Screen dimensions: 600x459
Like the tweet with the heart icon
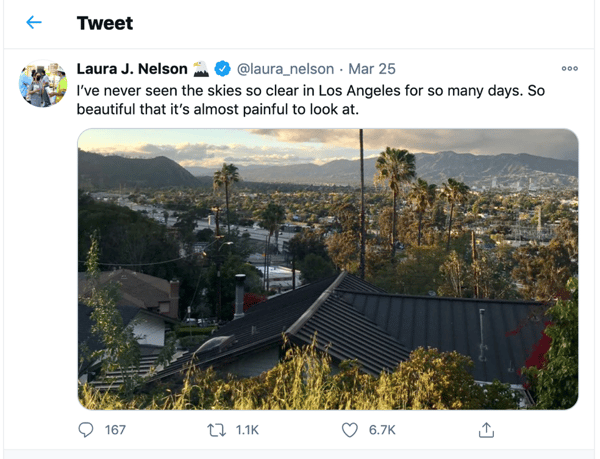click(x=350, y=430)
